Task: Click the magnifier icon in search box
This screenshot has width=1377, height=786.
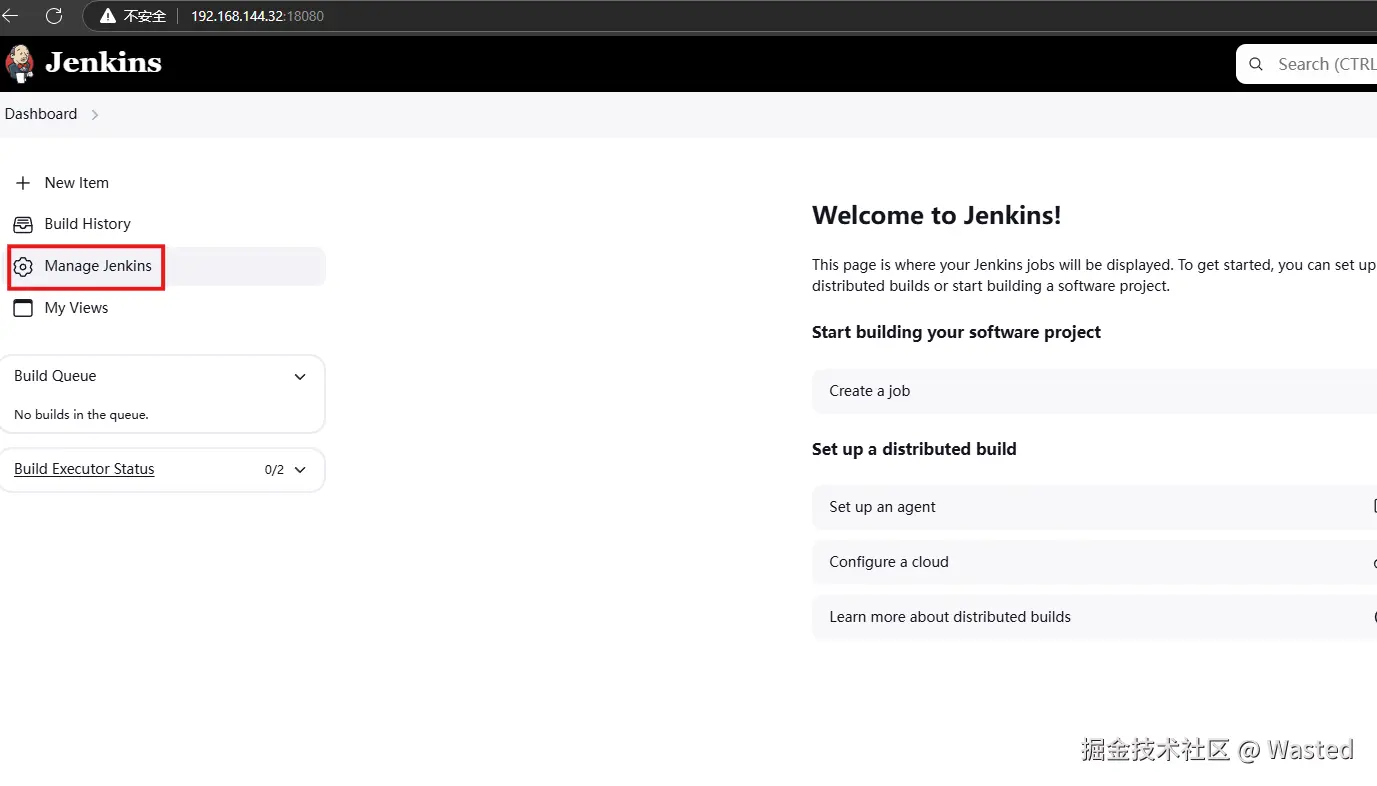Action: pos(1256,64)
